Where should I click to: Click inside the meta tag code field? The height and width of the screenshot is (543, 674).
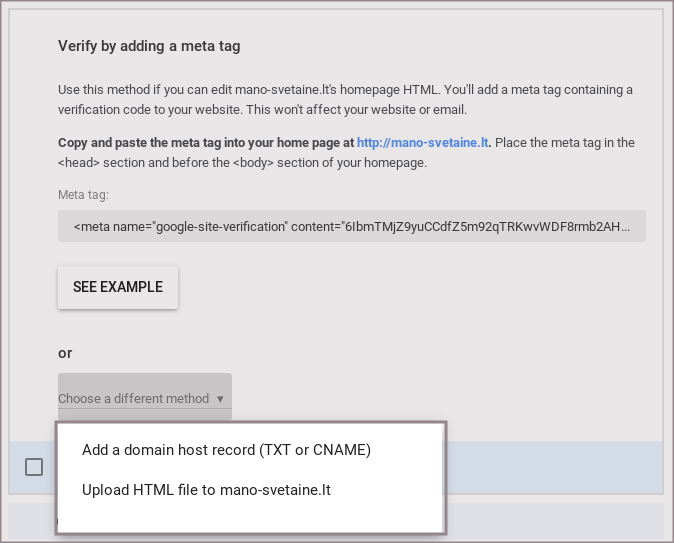[x=351, y=226]
